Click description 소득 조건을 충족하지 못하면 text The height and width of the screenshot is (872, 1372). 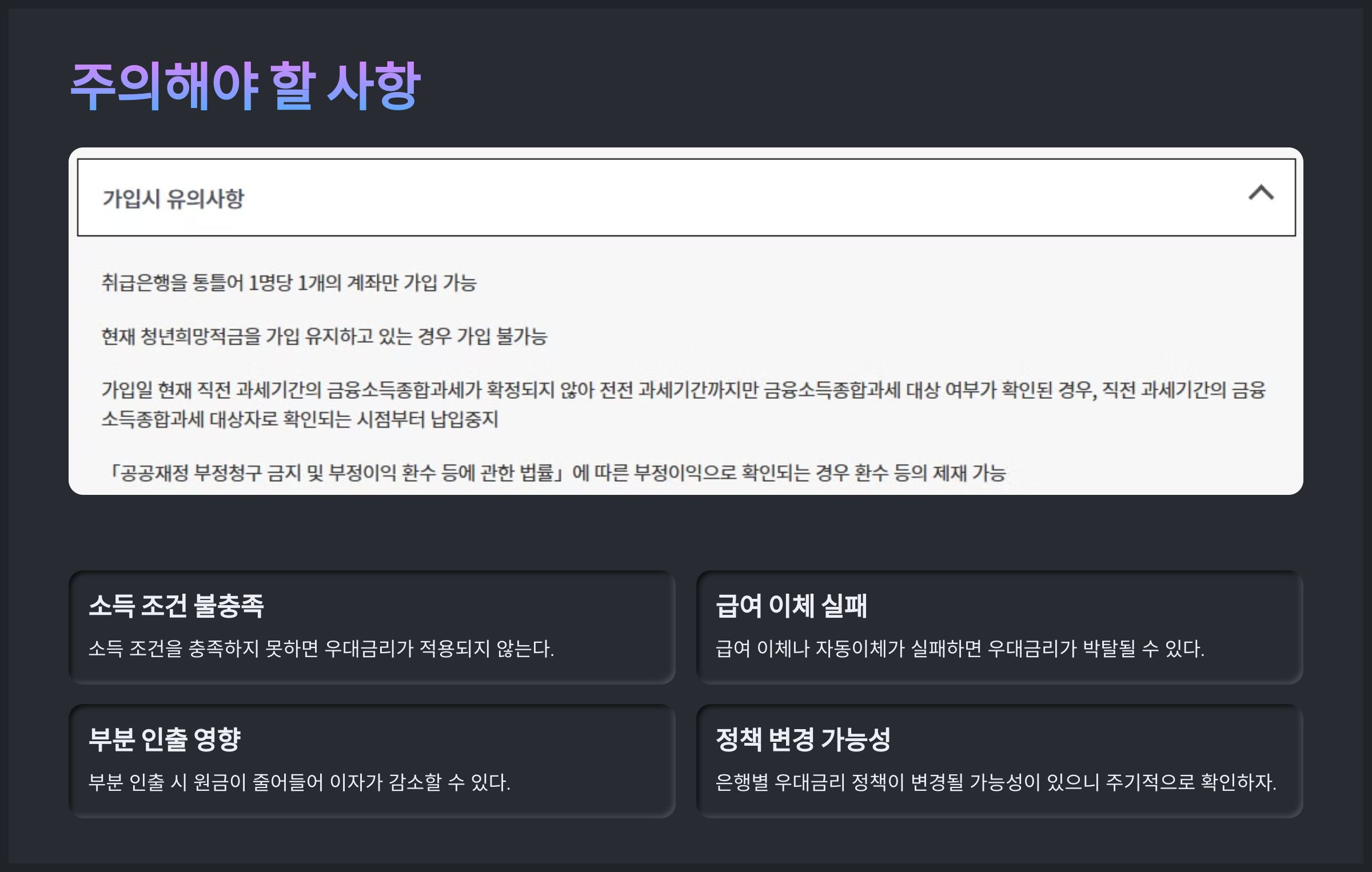pyautogui.click(x=321, y=649)
